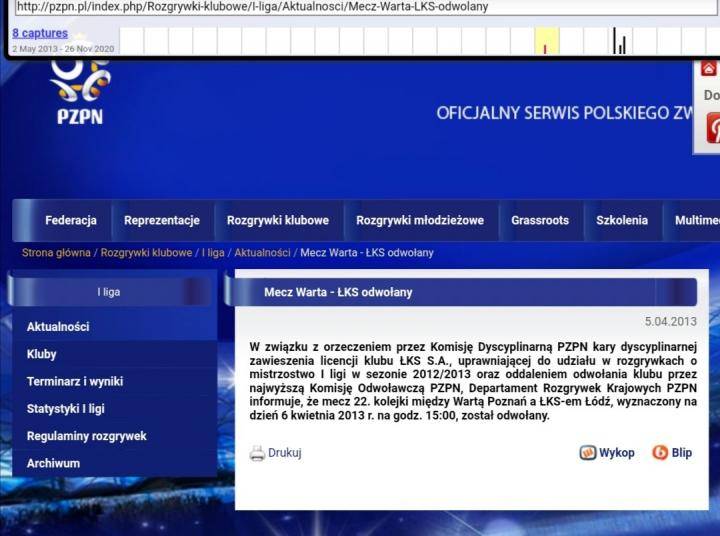Open the Federacja menu
Screen dimensions: 720x536
coord(71,220)
